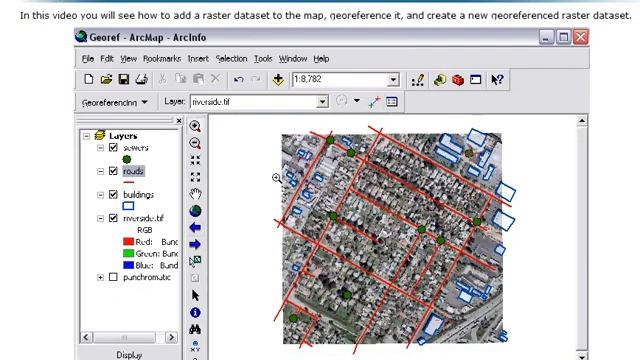Click the Redo arrow icon
640x360 pixels.
[x=256, y=80]
